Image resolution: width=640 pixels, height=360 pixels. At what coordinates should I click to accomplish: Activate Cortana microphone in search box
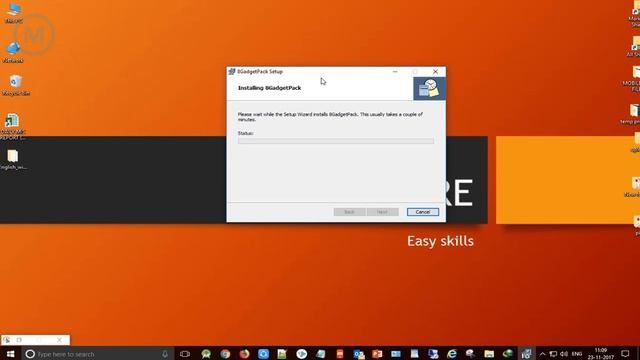pos(165,354)
